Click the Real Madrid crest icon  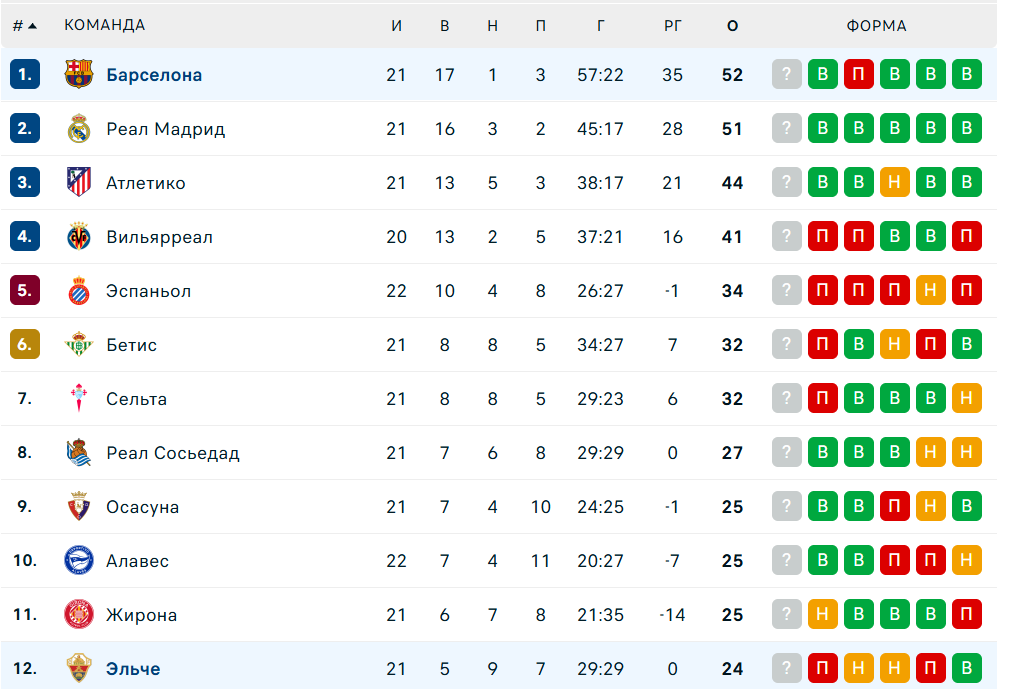pos(78,128)
